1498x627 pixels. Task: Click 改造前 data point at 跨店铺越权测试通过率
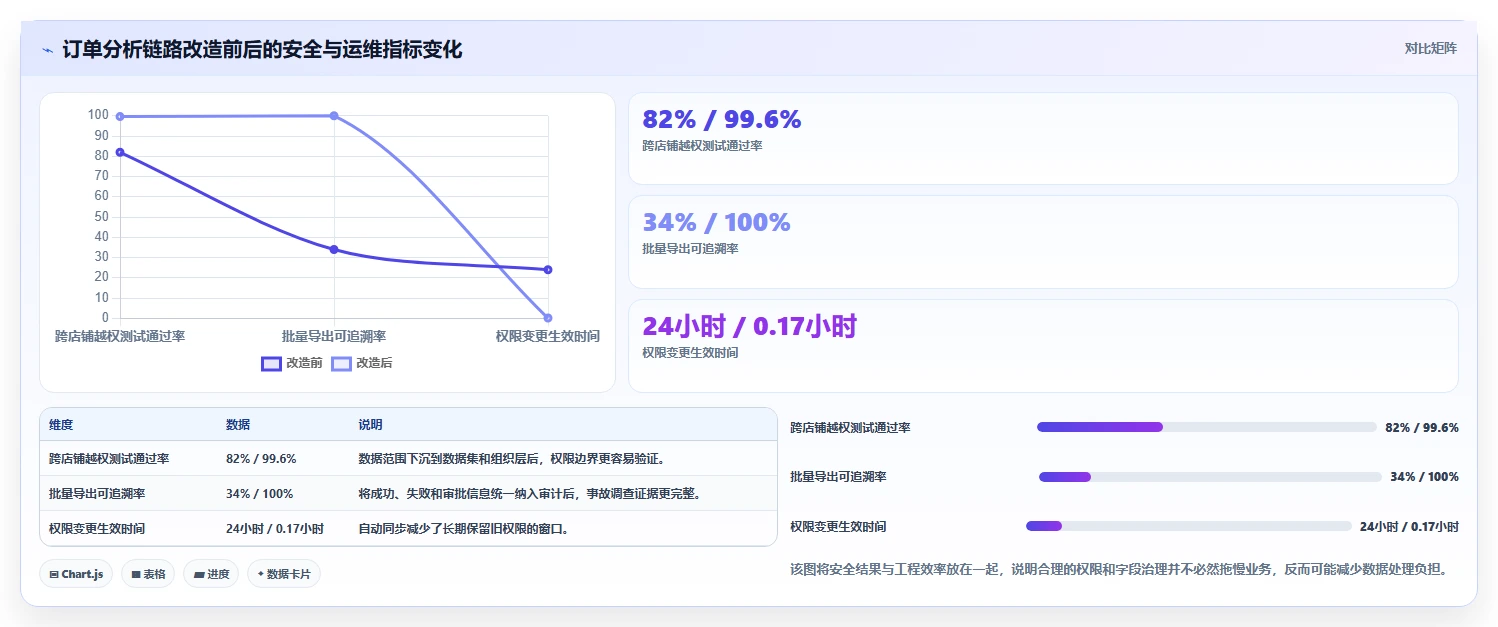tap(120, 152)
